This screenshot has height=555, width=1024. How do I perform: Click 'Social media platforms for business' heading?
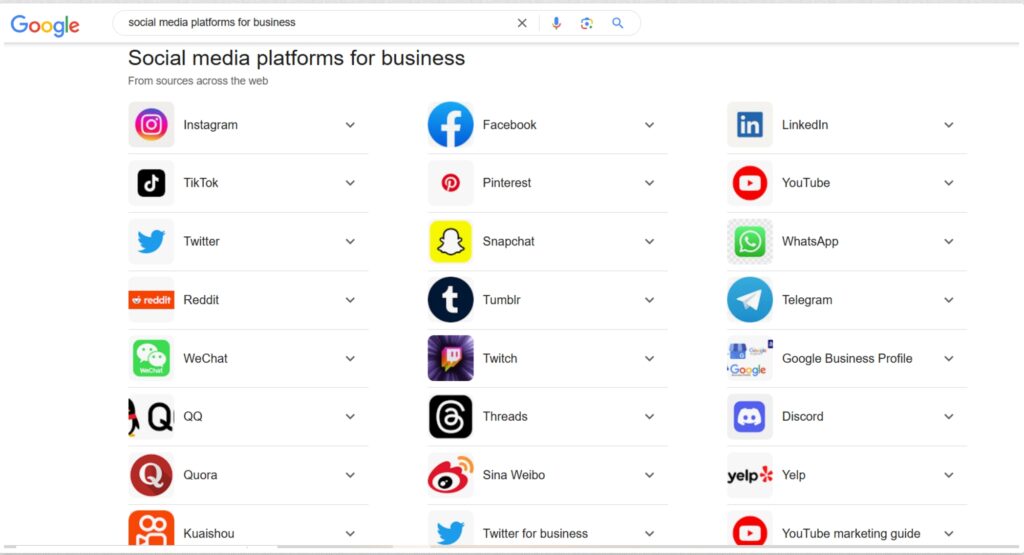click(296, 58)
